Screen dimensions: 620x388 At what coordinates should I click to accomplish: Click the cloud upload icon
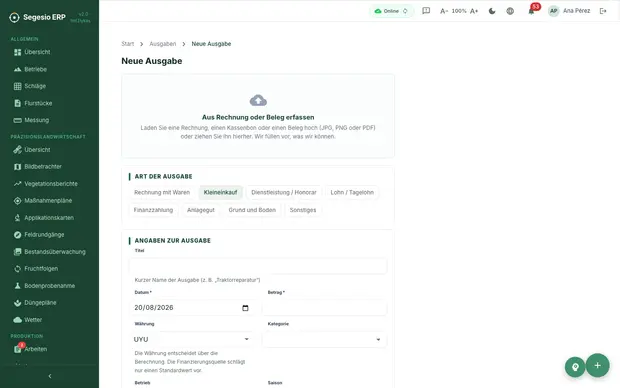click(x=258, y=100)
